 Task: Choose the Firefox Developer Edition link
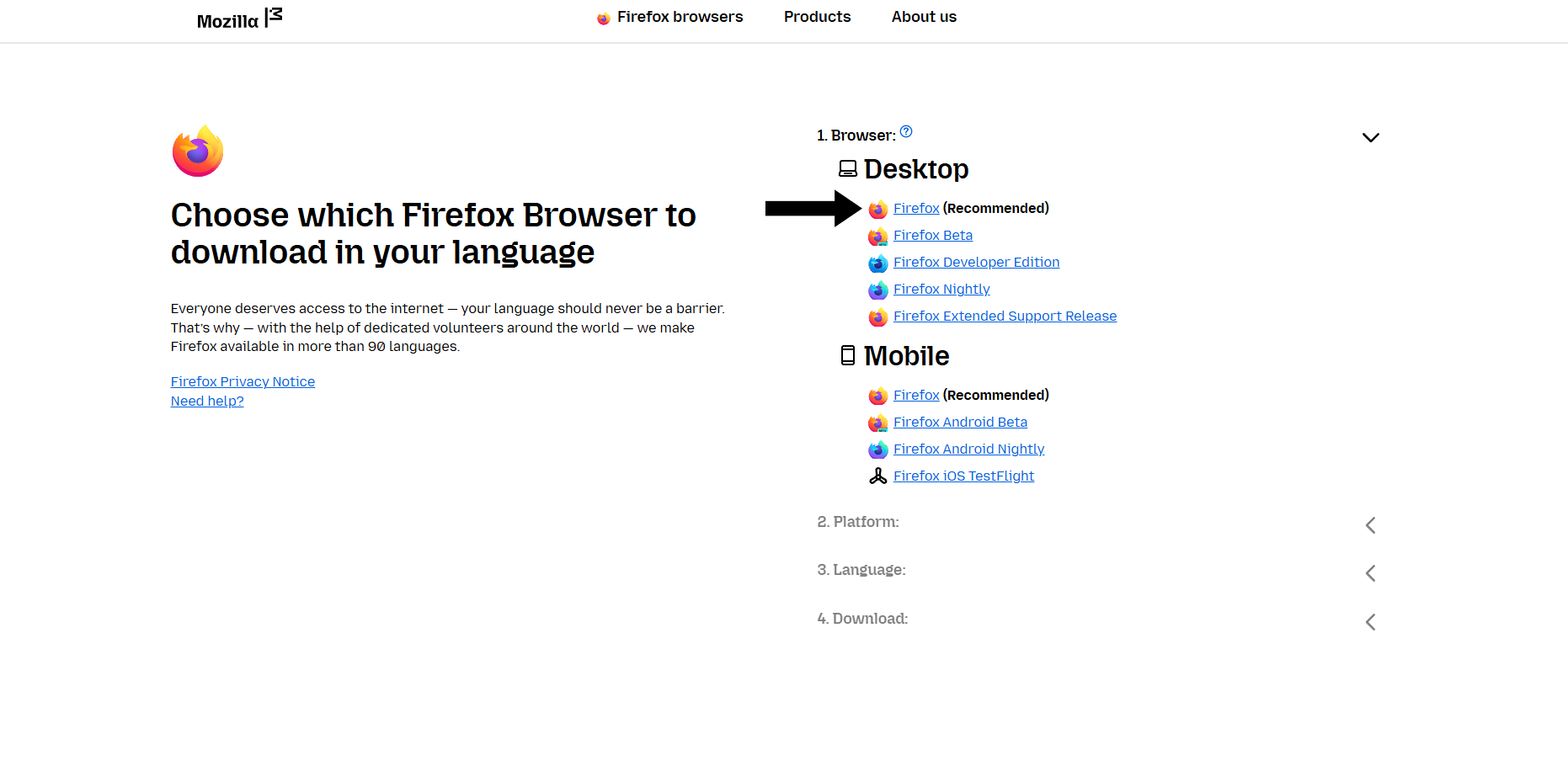pyautogui.click(x=977, y=262)
